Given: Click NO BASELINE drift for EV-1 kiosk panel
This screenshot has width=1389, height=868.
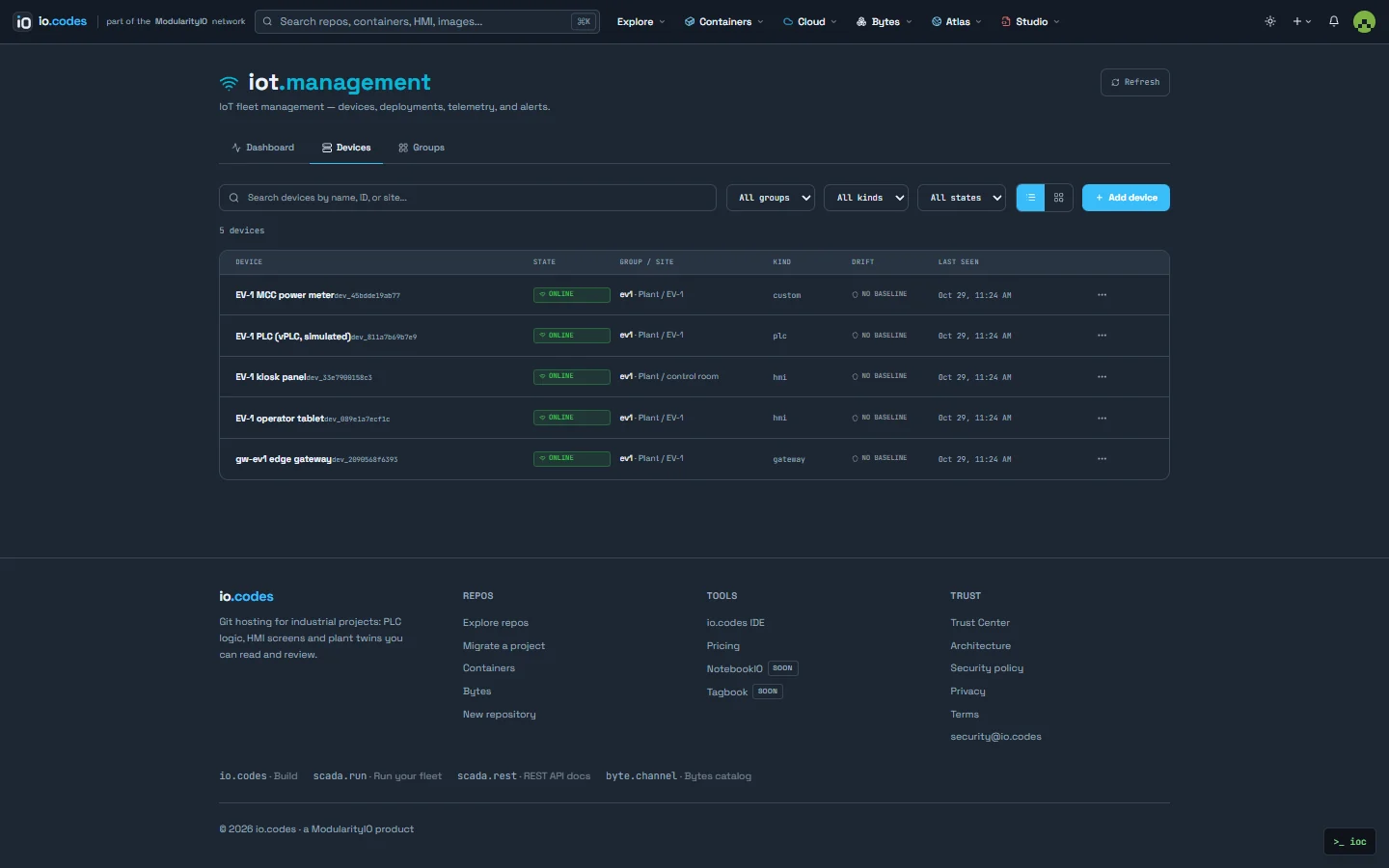Looking at the screenshot, I should click(x=880, y=376).
